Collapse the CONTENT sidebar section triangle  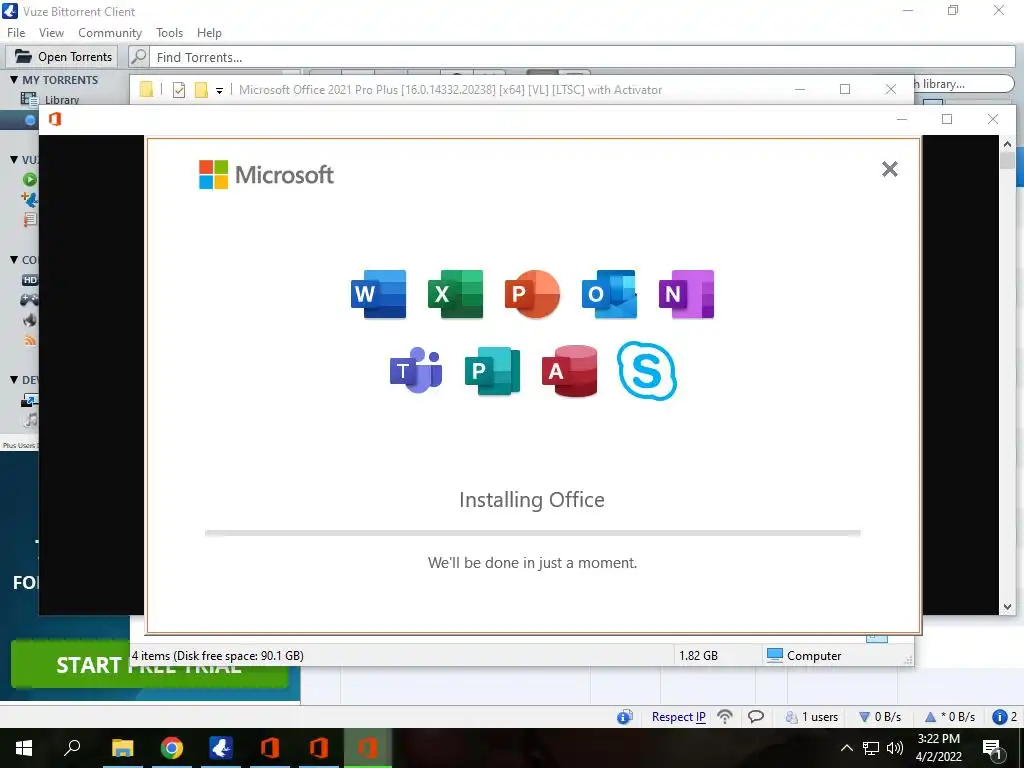(x=14, y=259)
